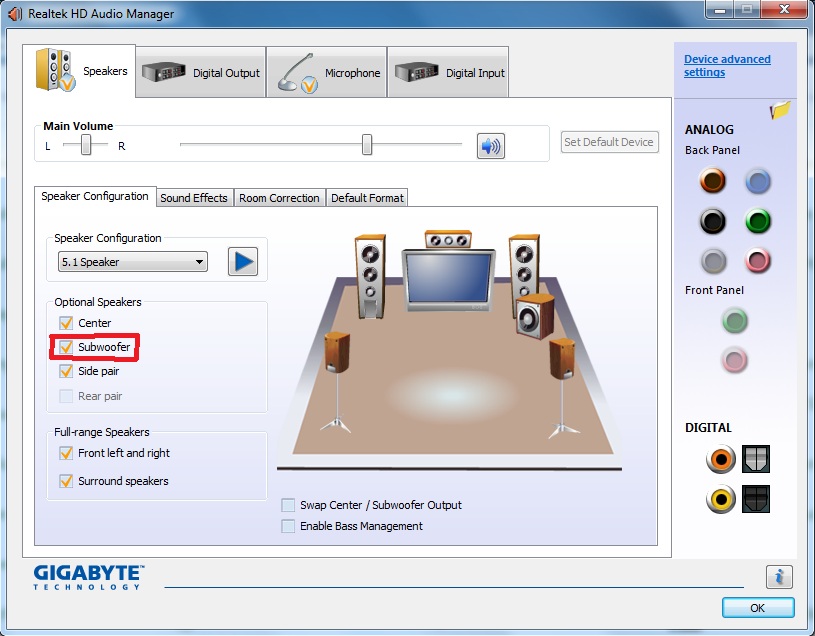
Task: Click the L/R balance slider thumb
Action: (x=86, y=144)
